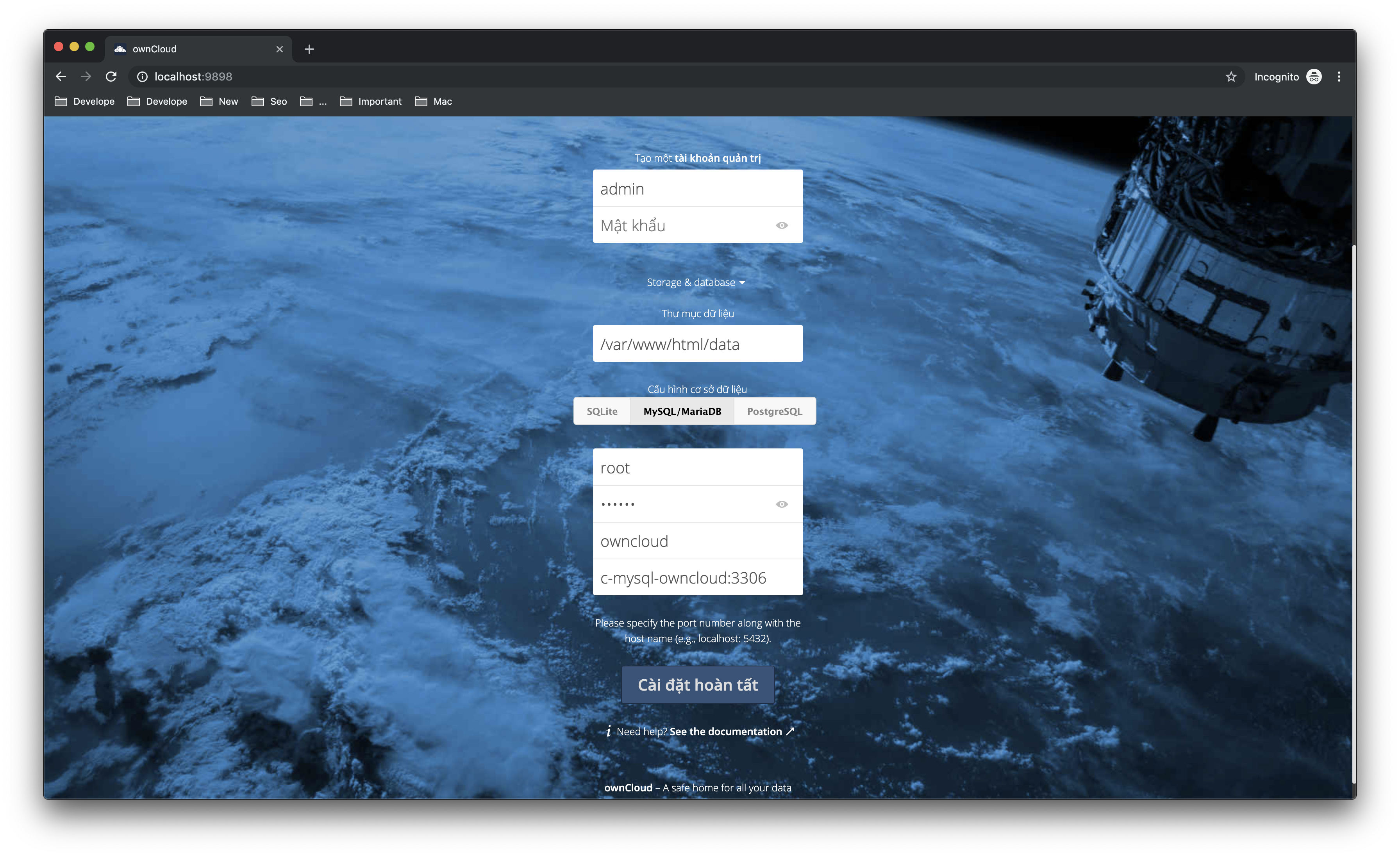Viewport: 1400px width, 857px height.
Task: Click the Incognito profile icon
Action: (1314, 76)
